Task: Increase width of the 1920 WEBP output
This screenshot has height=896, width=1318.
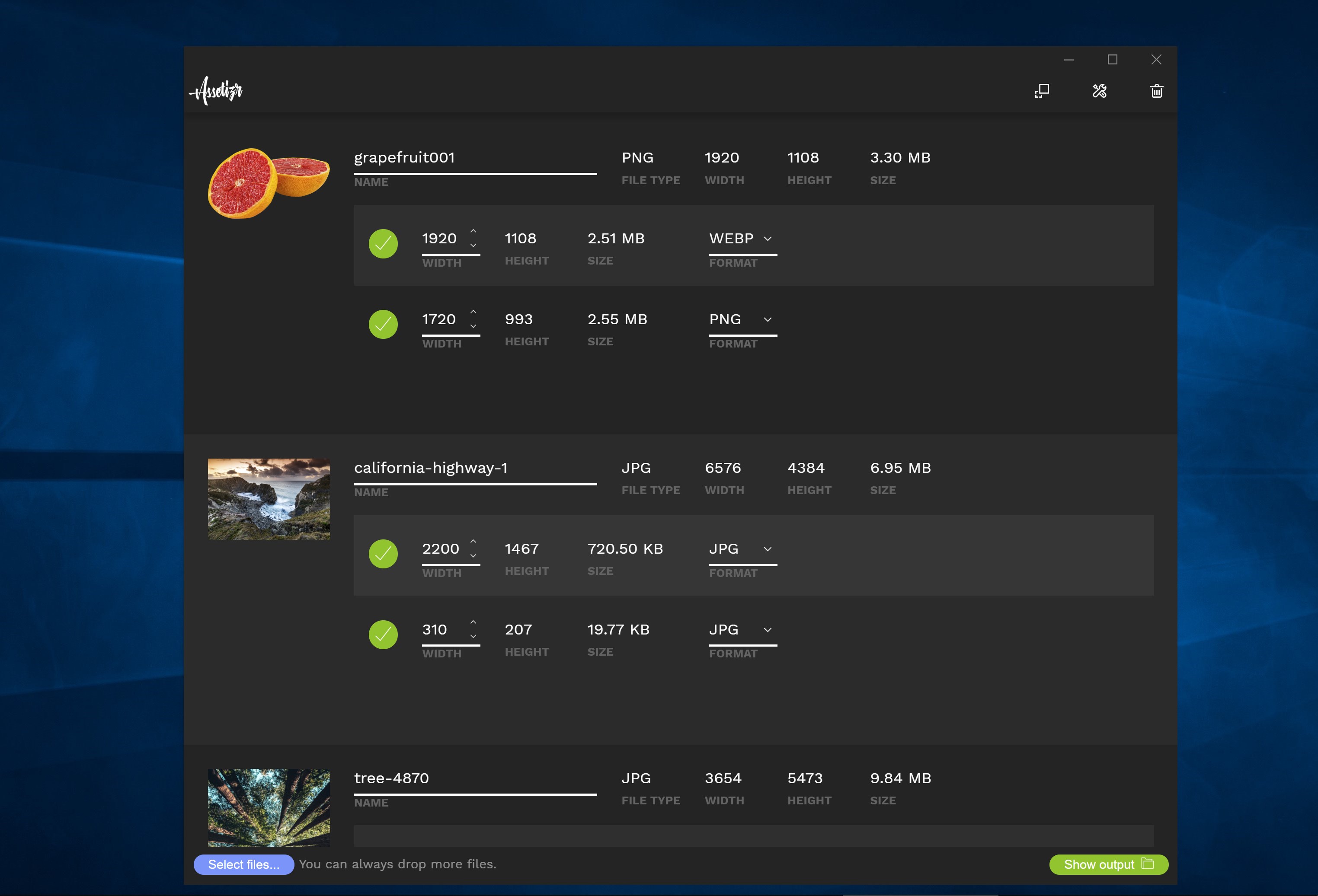Action: 473,231
